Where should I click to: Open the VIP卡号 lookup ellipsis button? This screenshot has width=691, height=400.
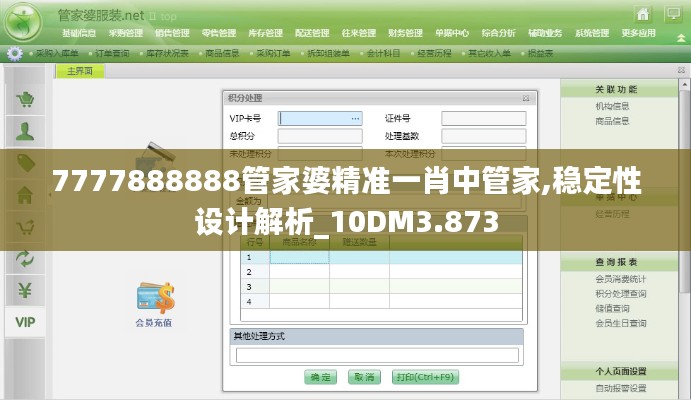[355, 118]
